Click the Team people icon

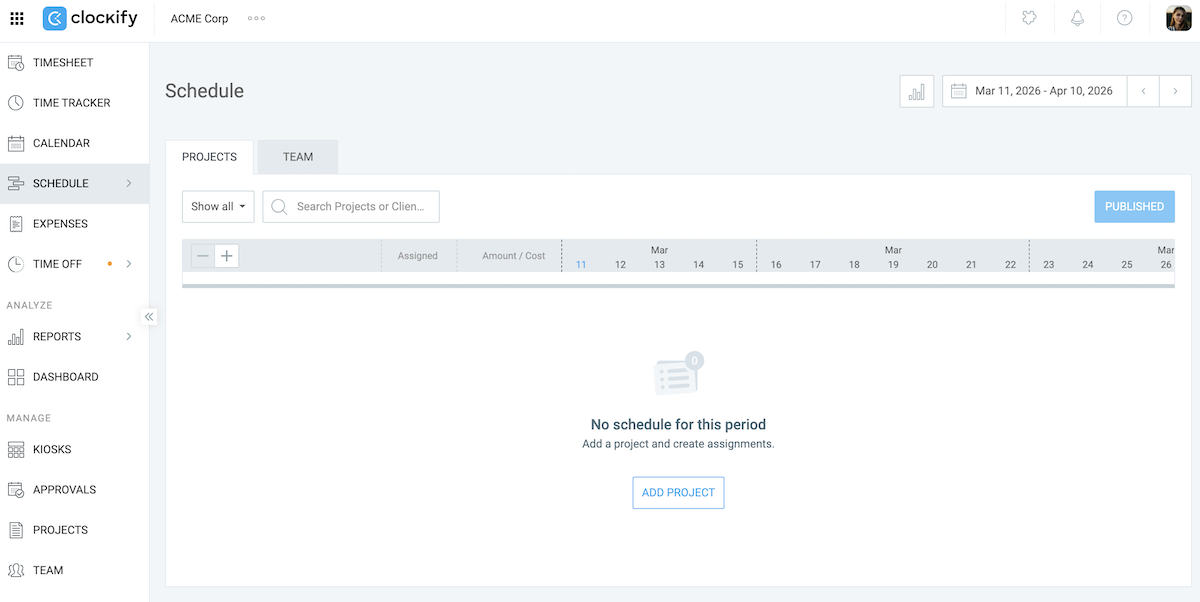16,570
